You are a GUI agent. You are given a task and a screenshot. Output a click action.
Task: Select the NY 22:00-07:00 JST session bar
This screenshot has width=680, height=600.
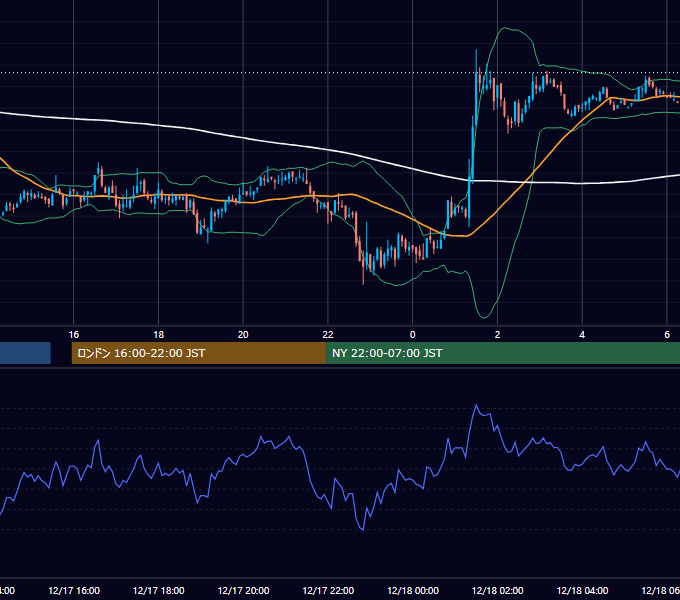pyautogui.click(x=503, y=353)
